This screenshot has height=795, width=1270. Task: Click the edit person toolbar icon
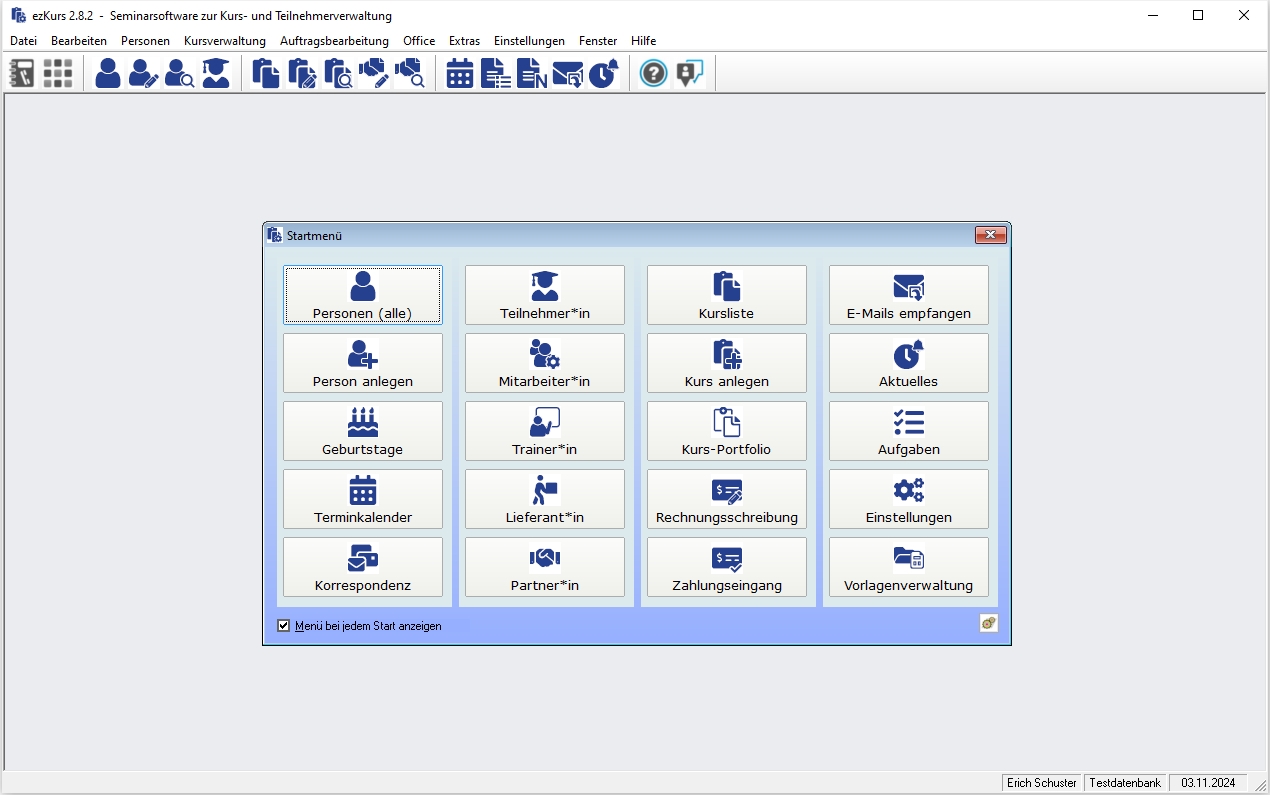click(x=144, y=73)
